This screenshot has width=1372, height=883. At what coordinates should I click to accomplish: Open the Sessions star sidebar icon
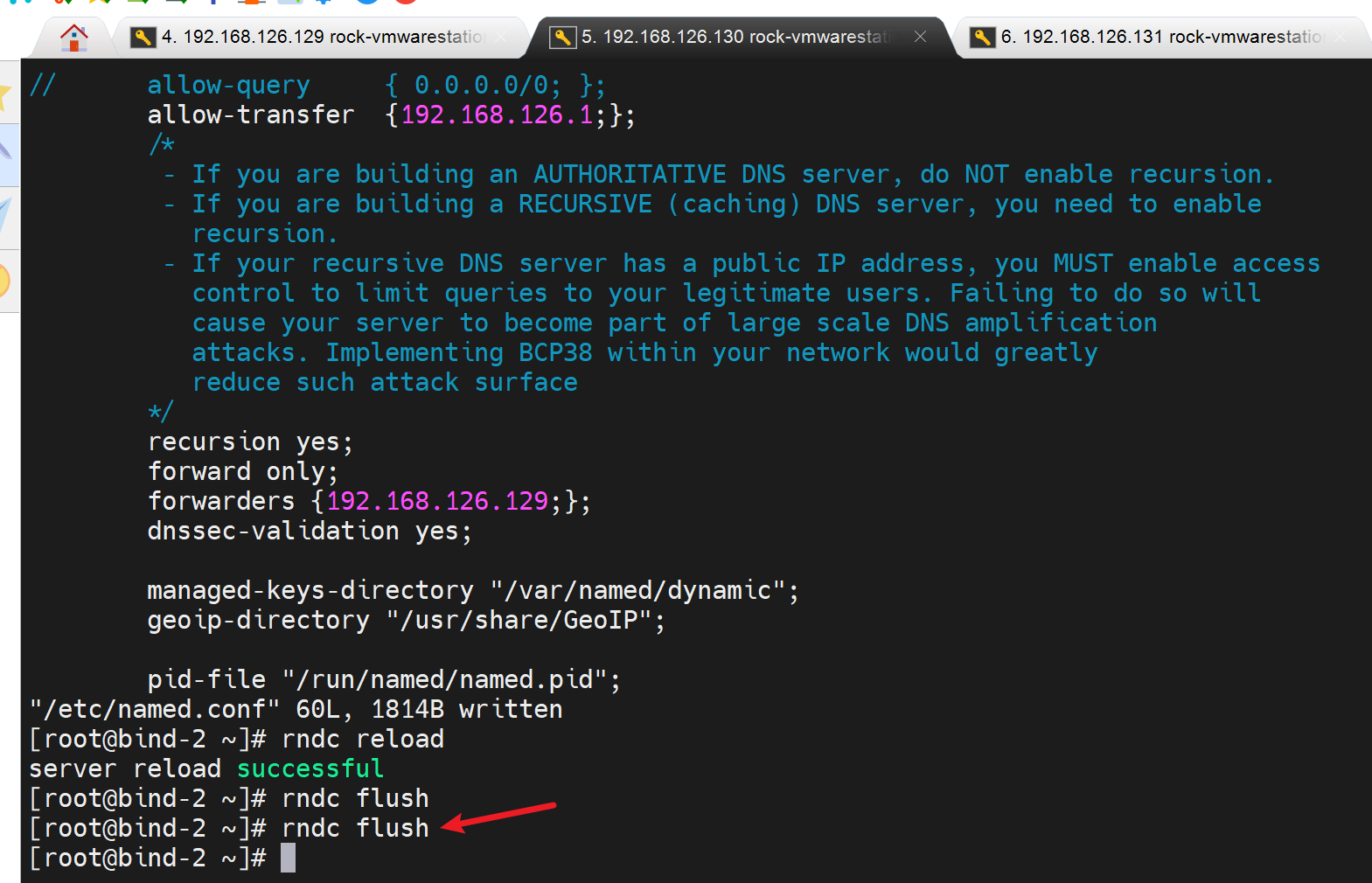[5, 96]
